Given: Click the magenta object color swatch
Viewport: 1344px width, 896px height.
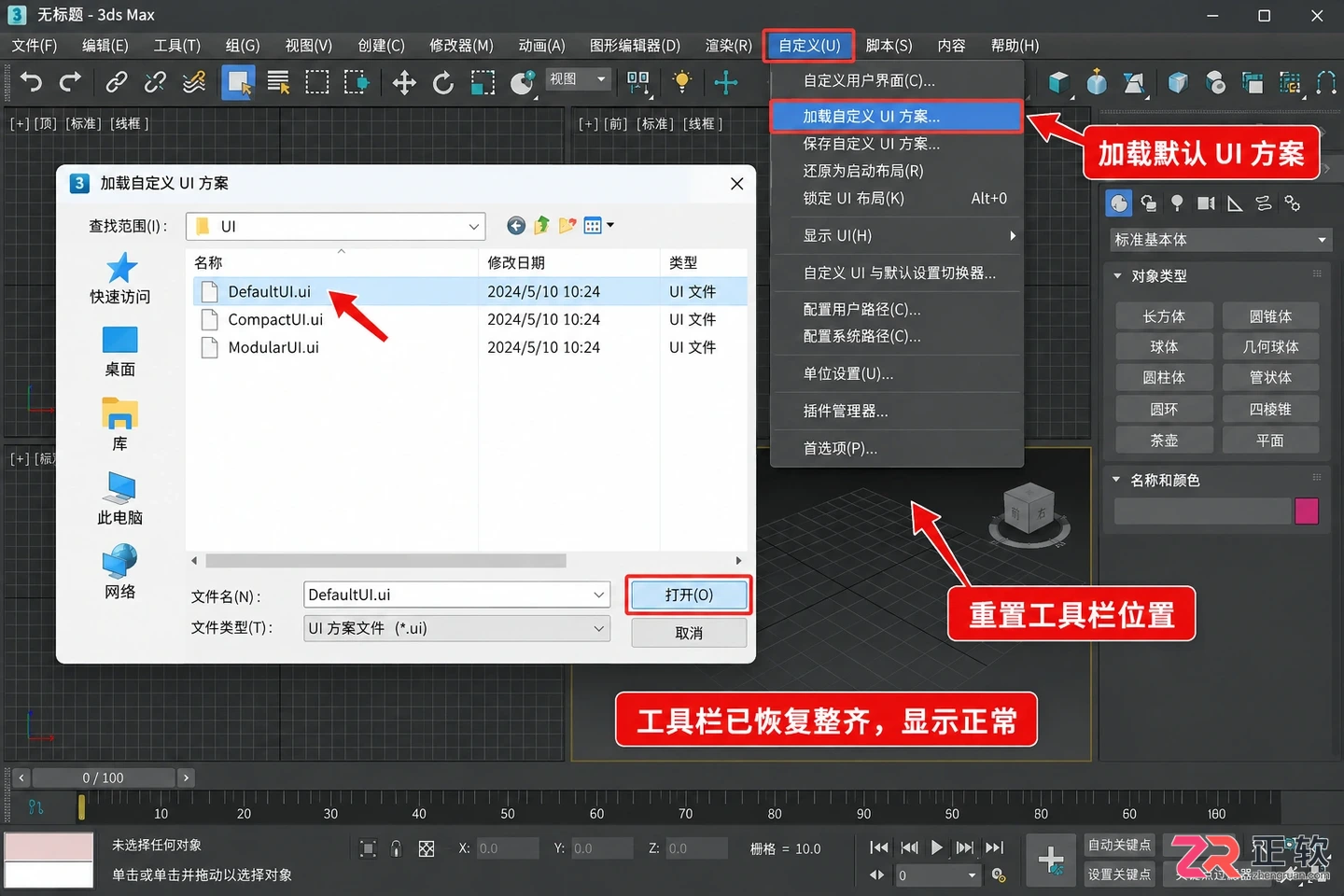Looking at the screenshot, I should (x=1307, y=511).
